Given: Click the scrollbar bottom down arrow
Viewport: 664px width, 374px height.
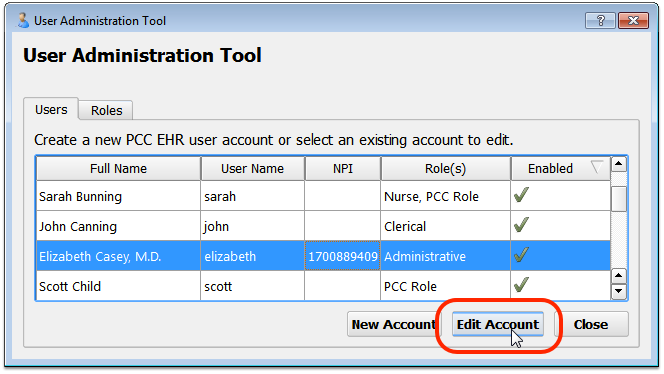Looking at the screenshot, I should pos(619,291).
